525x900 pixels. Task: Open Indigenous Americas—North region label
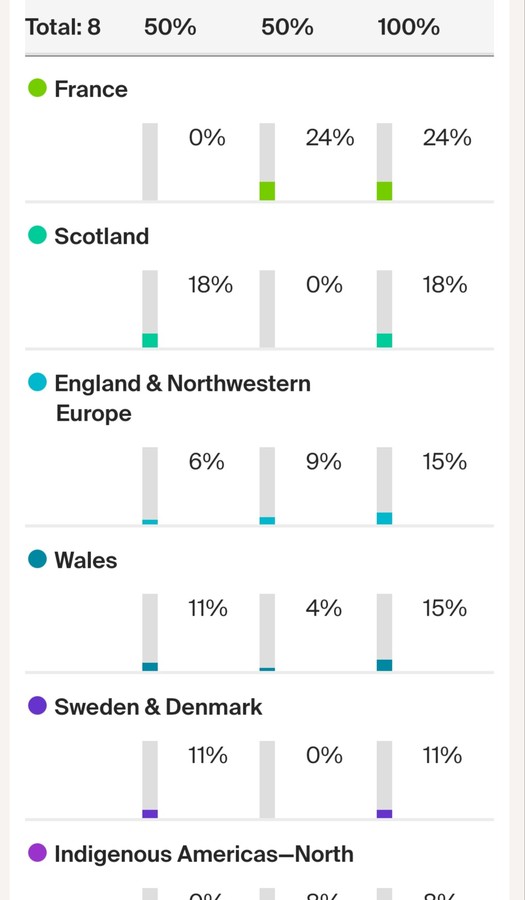(x=204, y=854)
